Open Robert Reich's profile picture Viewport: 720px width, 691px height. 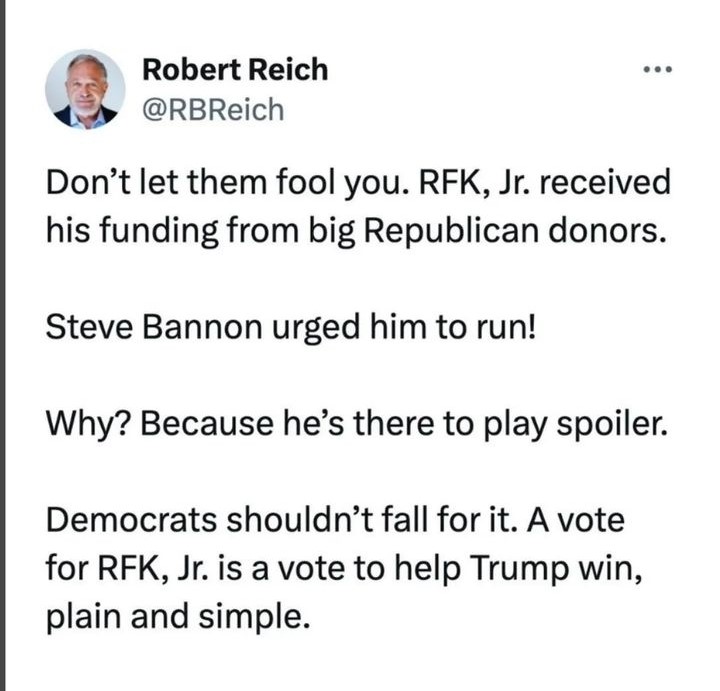pyautogui.click(x=85, y=89)
